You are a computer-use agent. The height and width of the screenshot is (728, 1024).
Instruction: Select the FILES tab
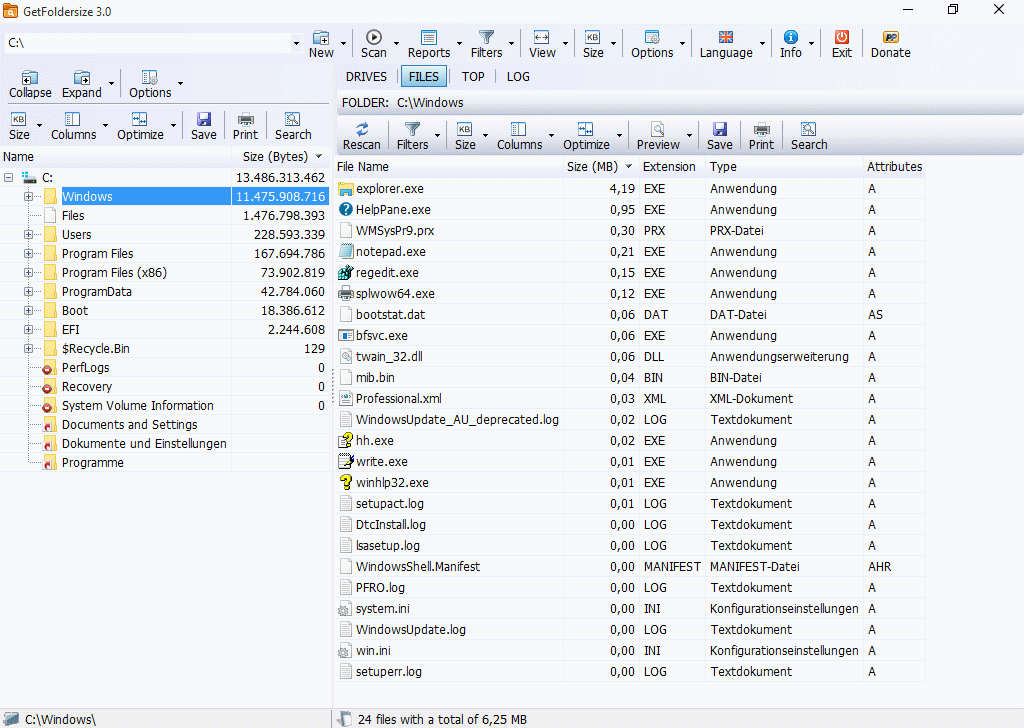(424, 76)
